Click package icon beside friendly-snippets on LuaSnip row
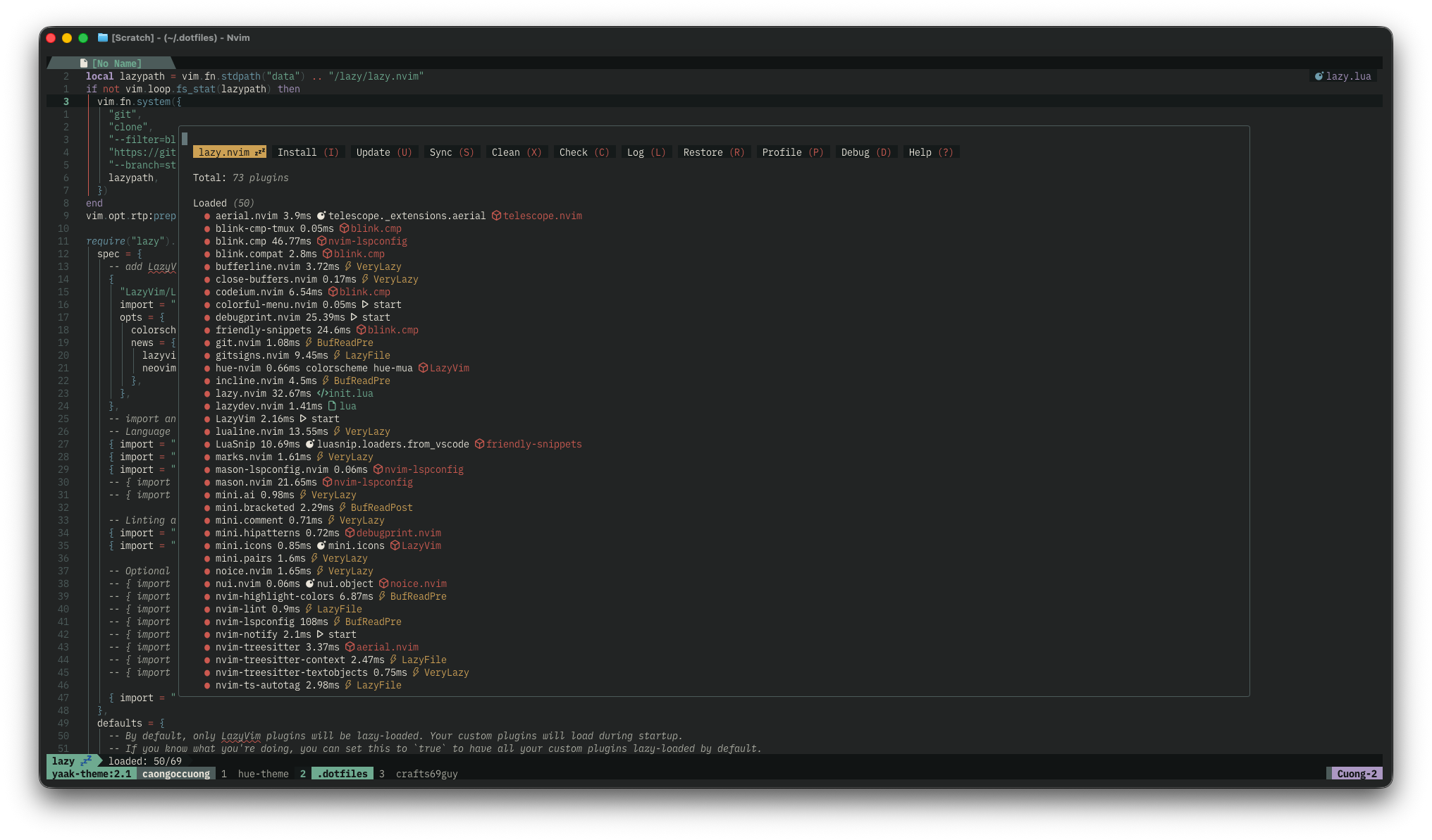 (479, 444)
